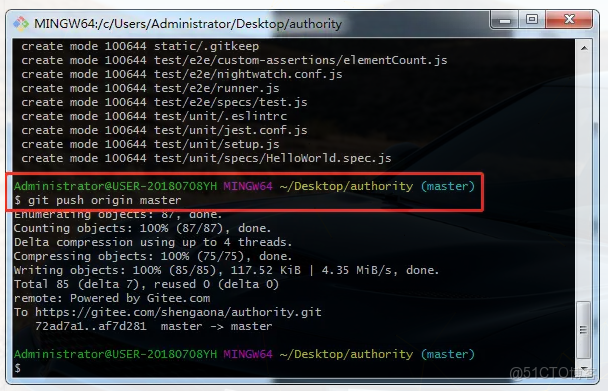Click the scrollbar up arrow
Image resolution: width=608 pixels, height=391 pixels.
click(x=584, y=48)
